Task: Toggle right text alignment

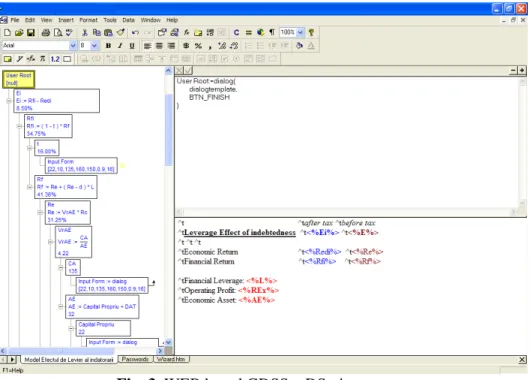Action: [171, 46]
